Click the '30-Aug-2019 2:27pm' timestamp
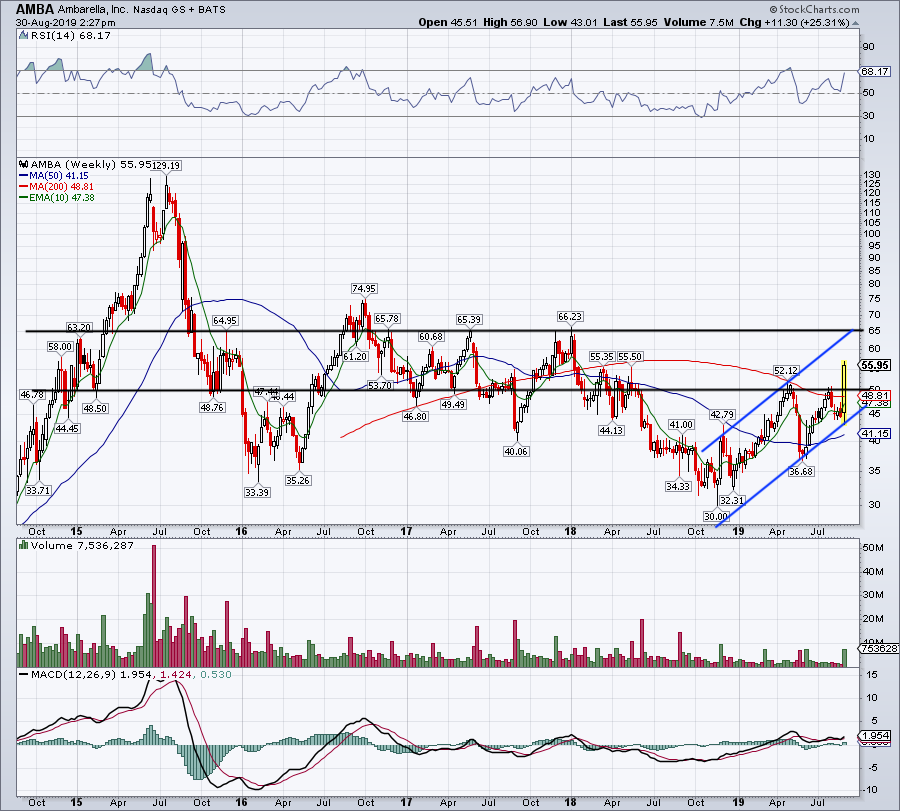This screenshot has height=811, width=900. (65, 23)
